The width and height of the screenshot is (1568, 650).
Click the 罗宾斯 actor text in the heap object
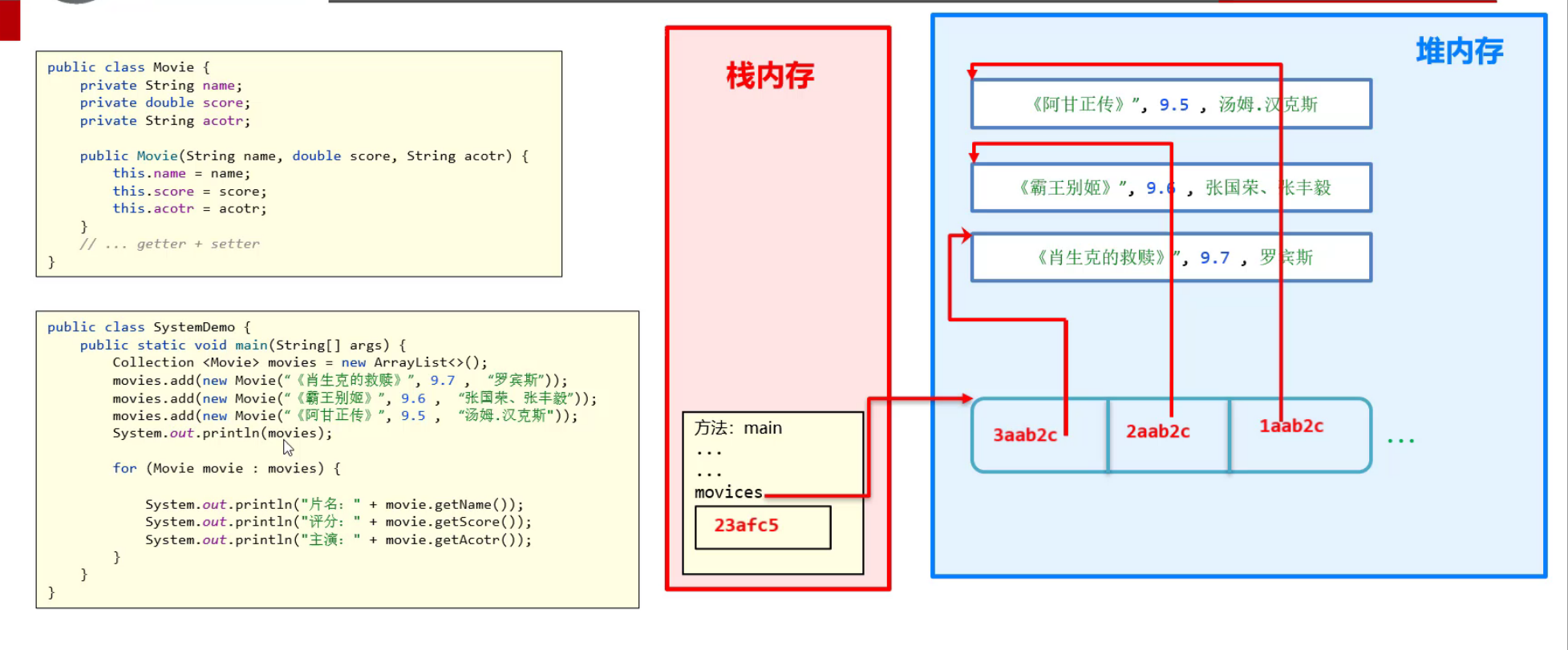[1286, 257]
